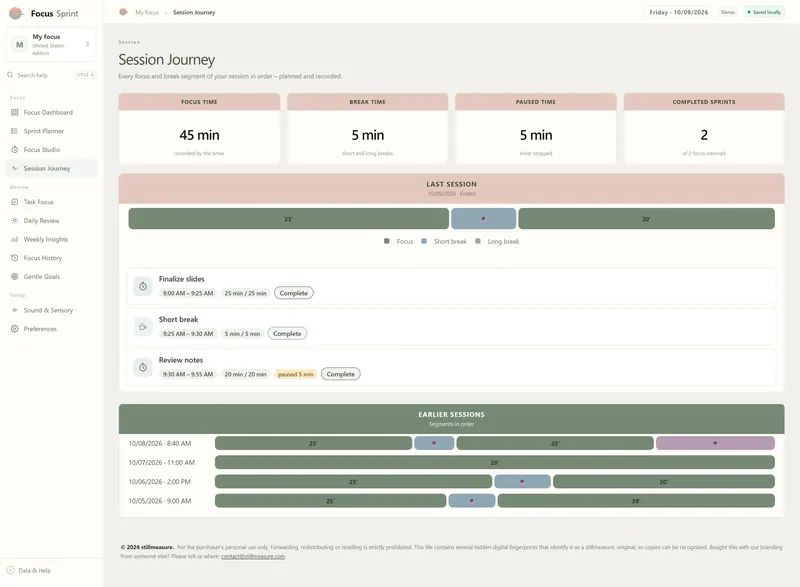Image resolution: width=800 pixels, height=587 pixels.
Task: Expand the My focus workspace switcher
Action: coord(51,44)
